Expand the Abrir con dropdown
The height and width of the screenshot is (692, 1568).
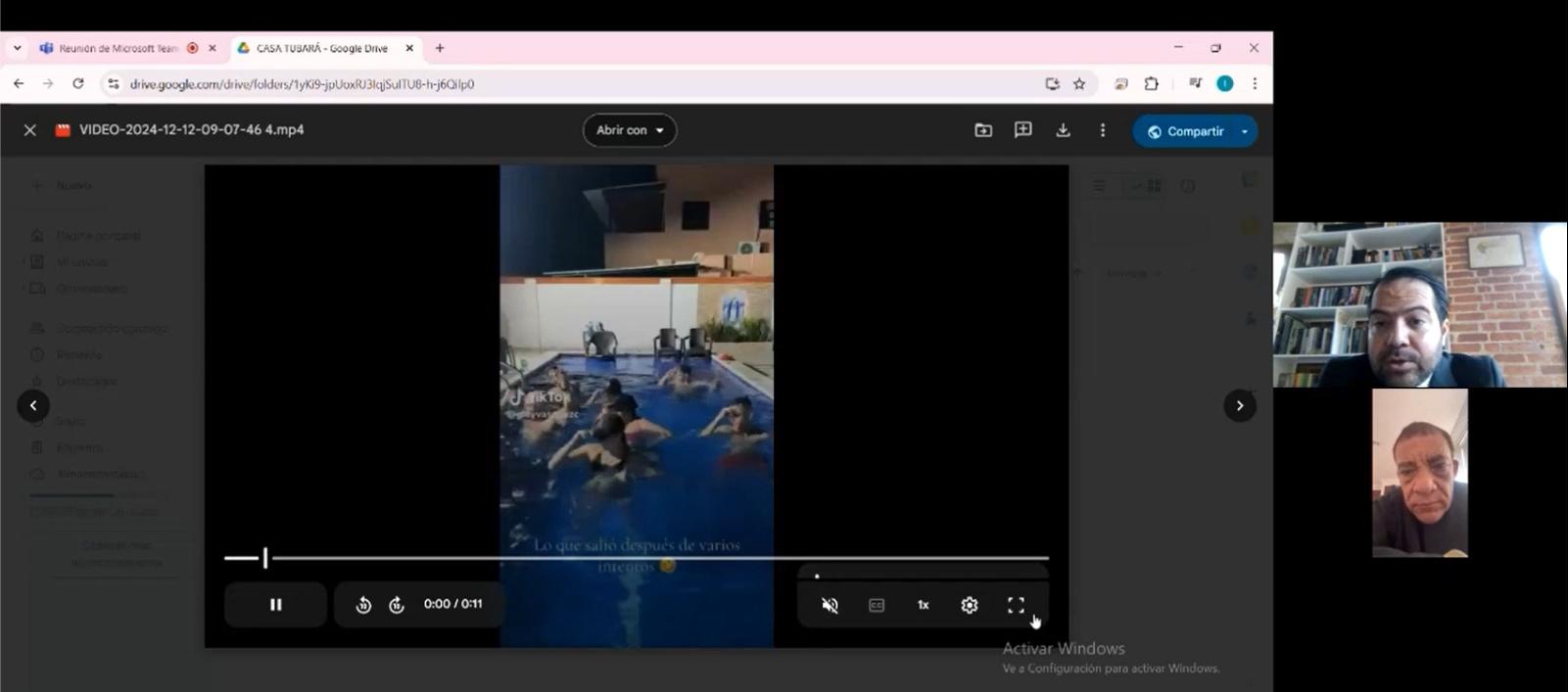[630, 130]
